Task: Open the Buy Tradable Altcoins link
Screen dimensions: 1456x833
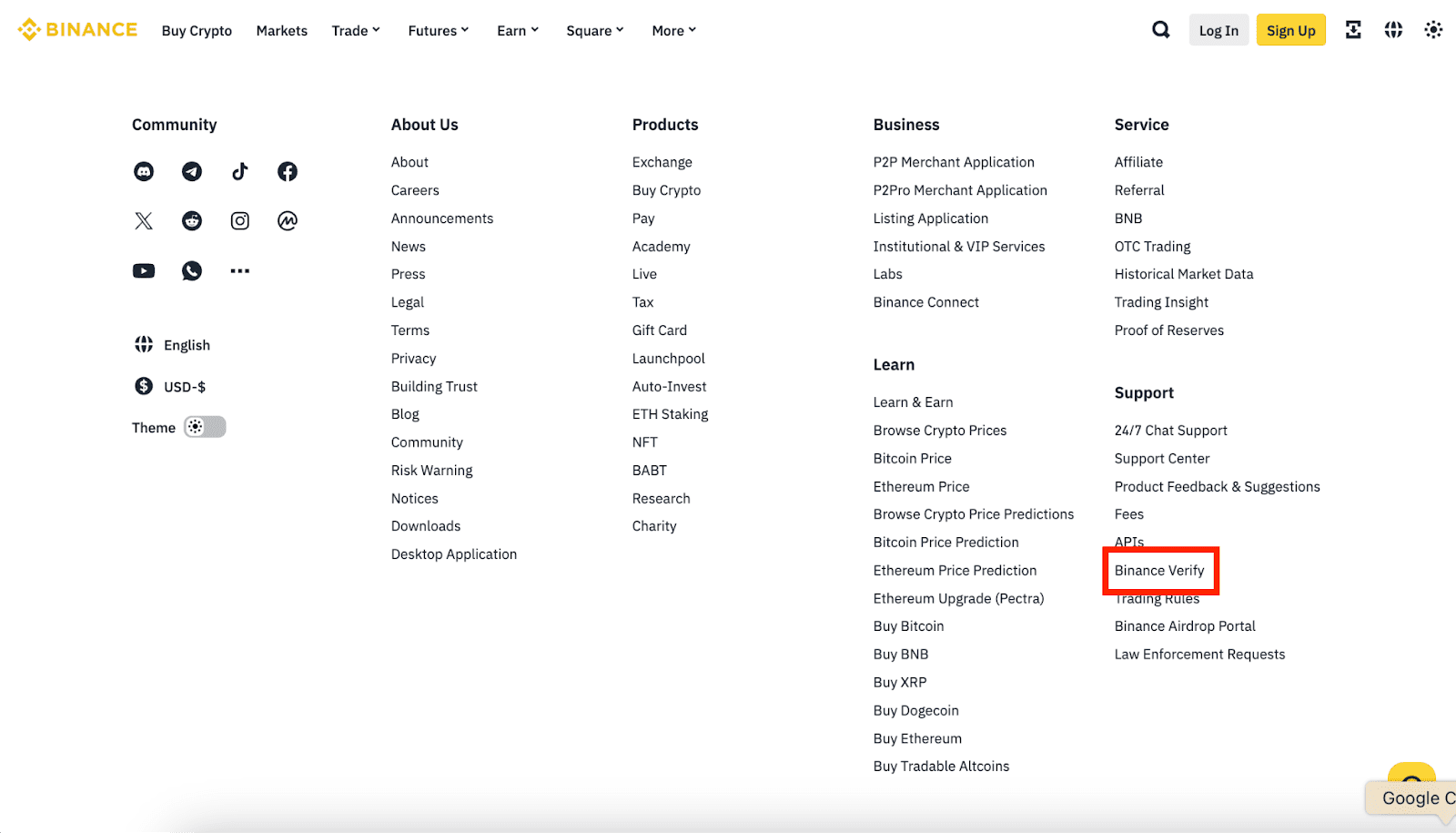Action: (942, 767)
